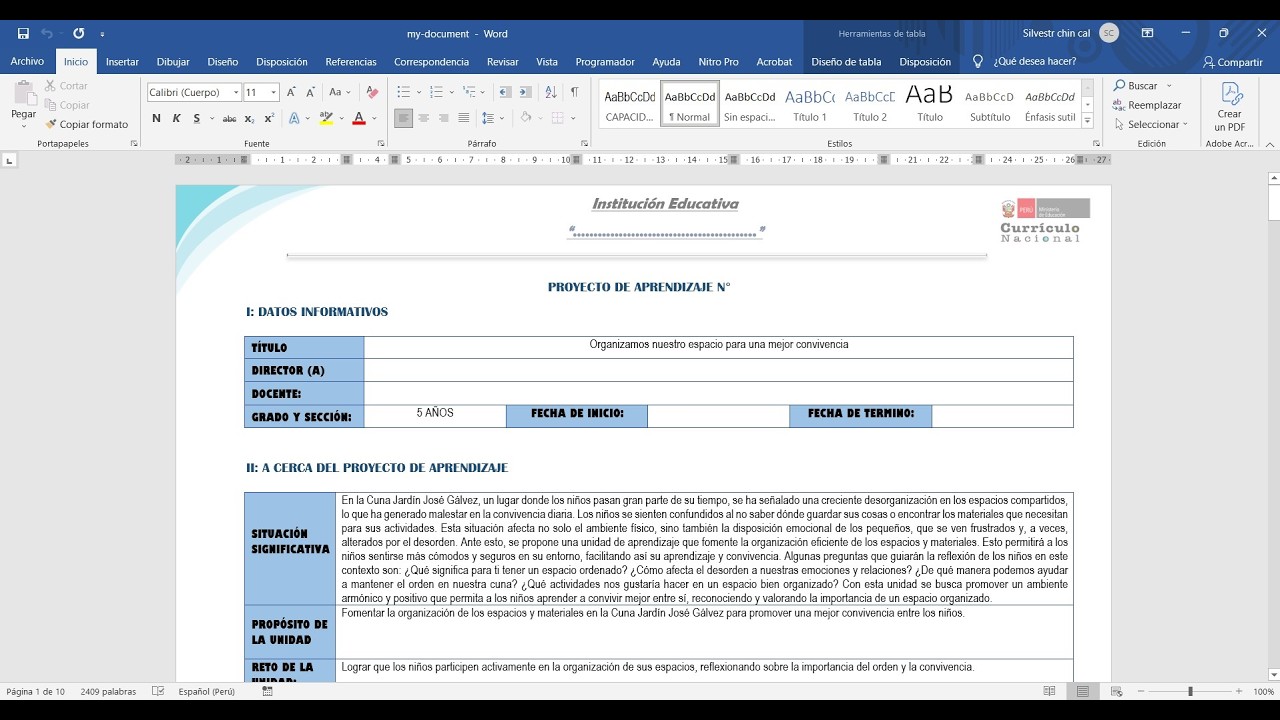1280x720 pixels.
Task: Click Buscar (Find)
Action: click(x=1136, y=86)
